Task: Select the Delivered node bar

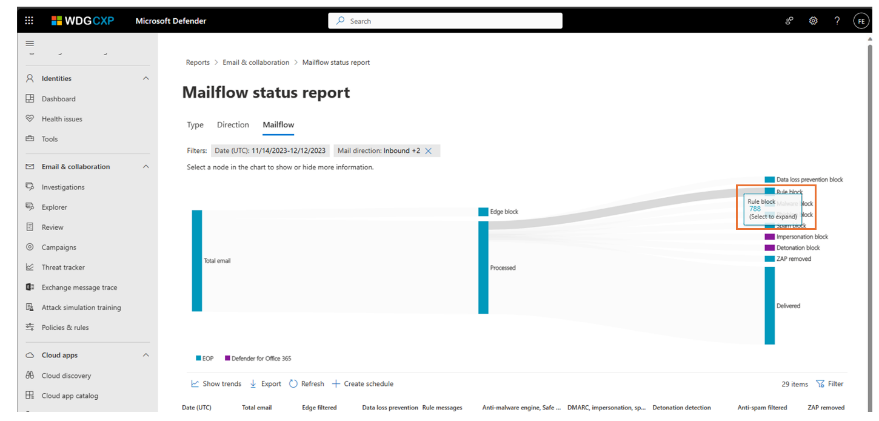Action: 770,306
